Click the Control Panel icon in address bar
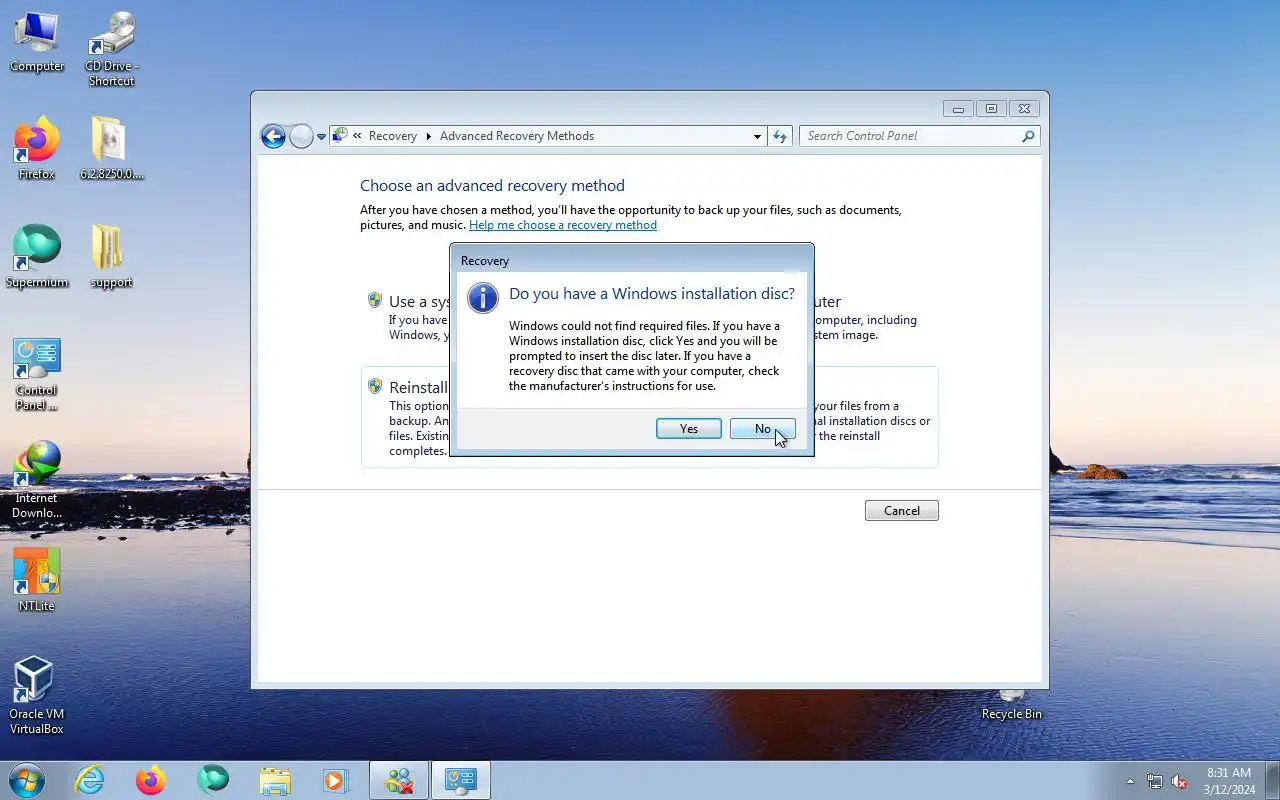 [x=340, y=136]
